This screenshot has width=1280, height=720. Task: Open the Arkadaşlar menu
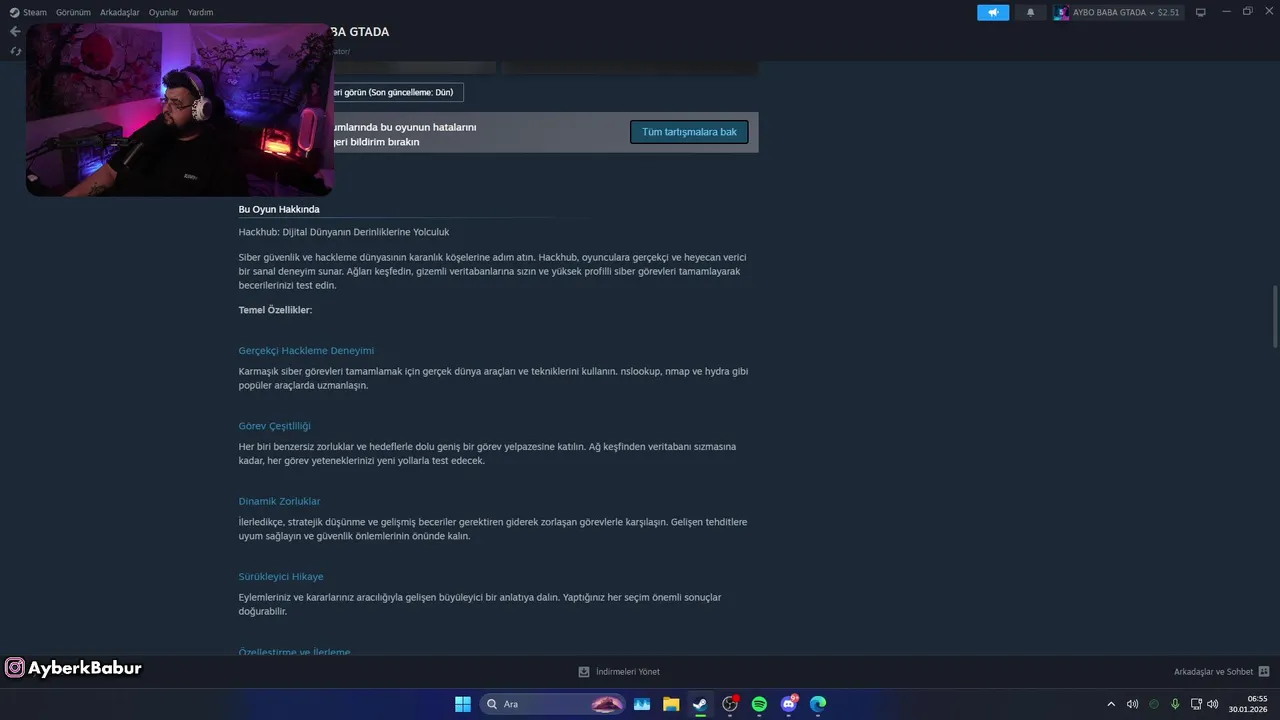(x=120, y=12)
